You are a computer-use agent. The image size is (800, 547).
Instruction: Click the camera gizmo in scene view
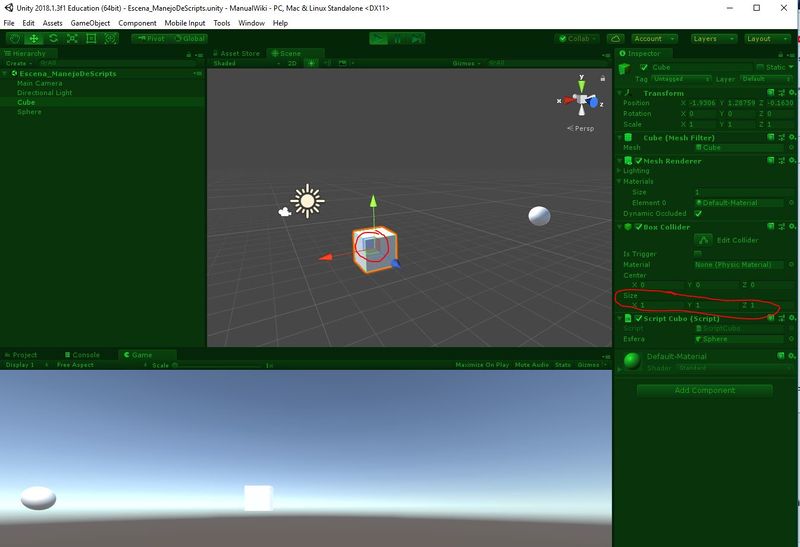tap(284, 211)
